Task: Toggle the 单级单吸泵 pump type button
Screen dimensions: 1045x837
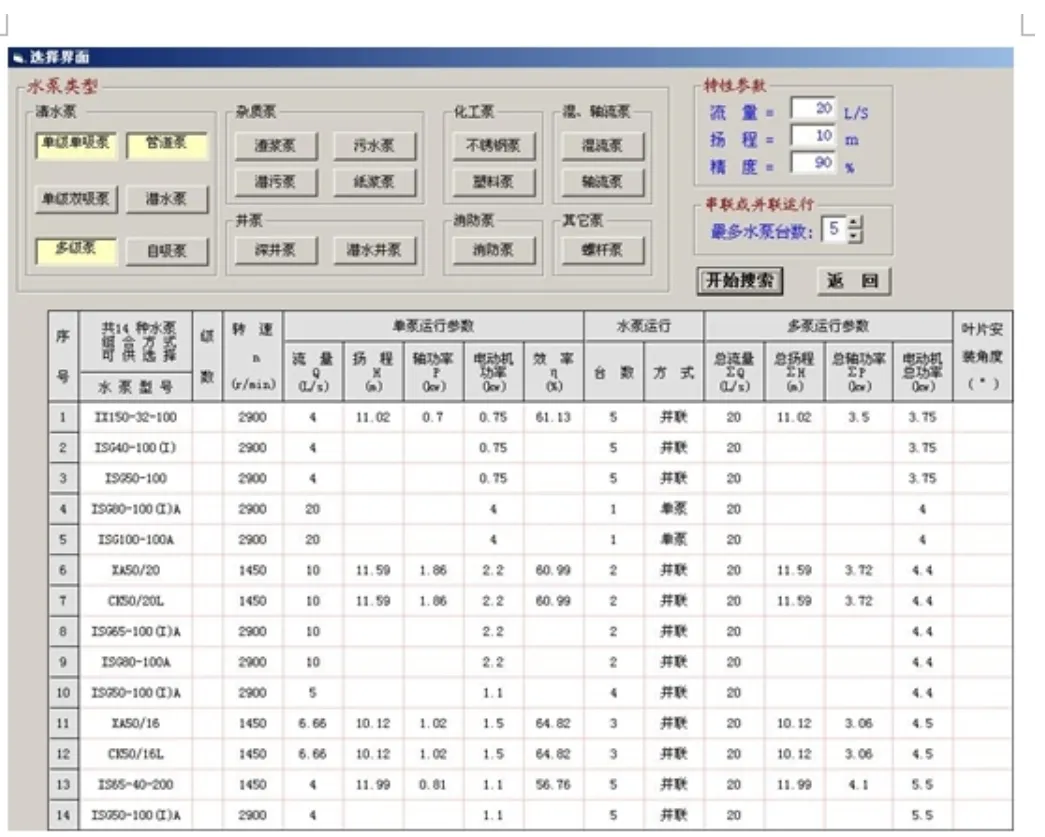Action: [x=76, y=145]
